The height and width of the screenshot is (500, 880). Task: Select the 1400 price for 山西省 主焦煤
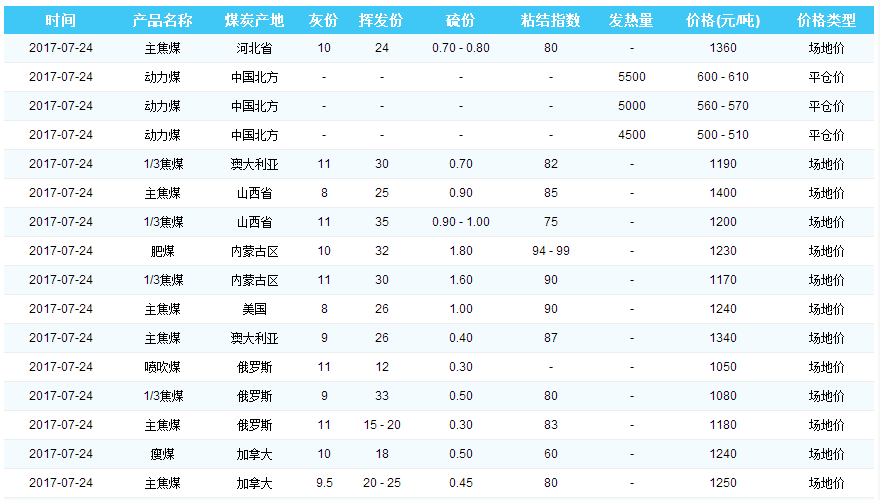coord(723,193)
